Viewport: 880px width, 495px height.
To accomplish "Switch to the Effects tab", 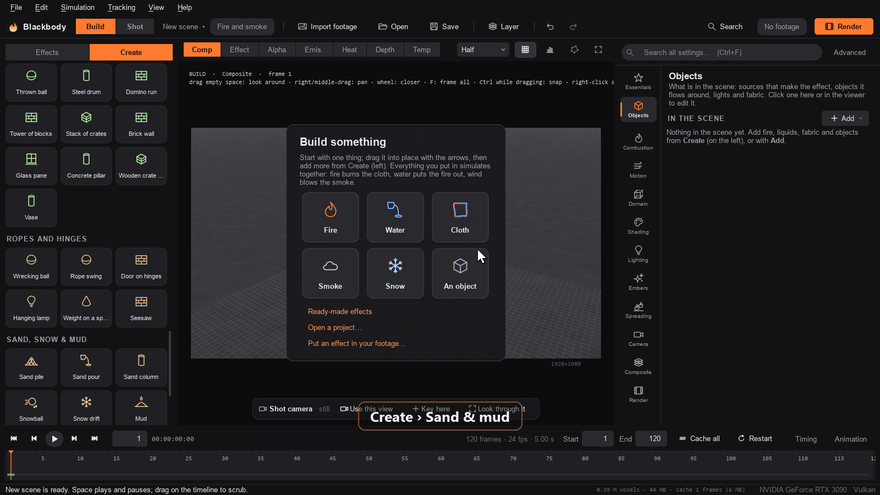I will [x=47, y=52].
